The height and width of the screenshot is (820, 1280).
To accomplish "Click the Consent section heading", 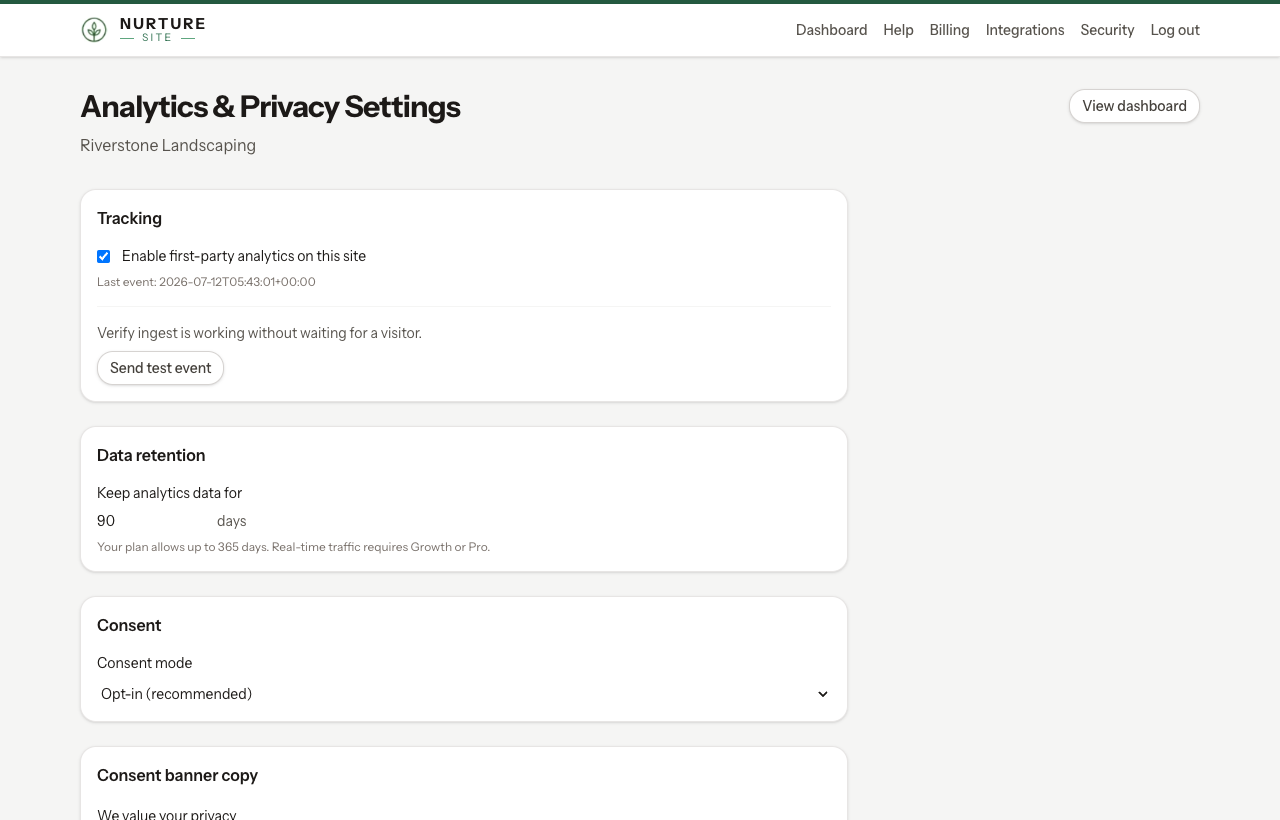I will coord(129,625).
